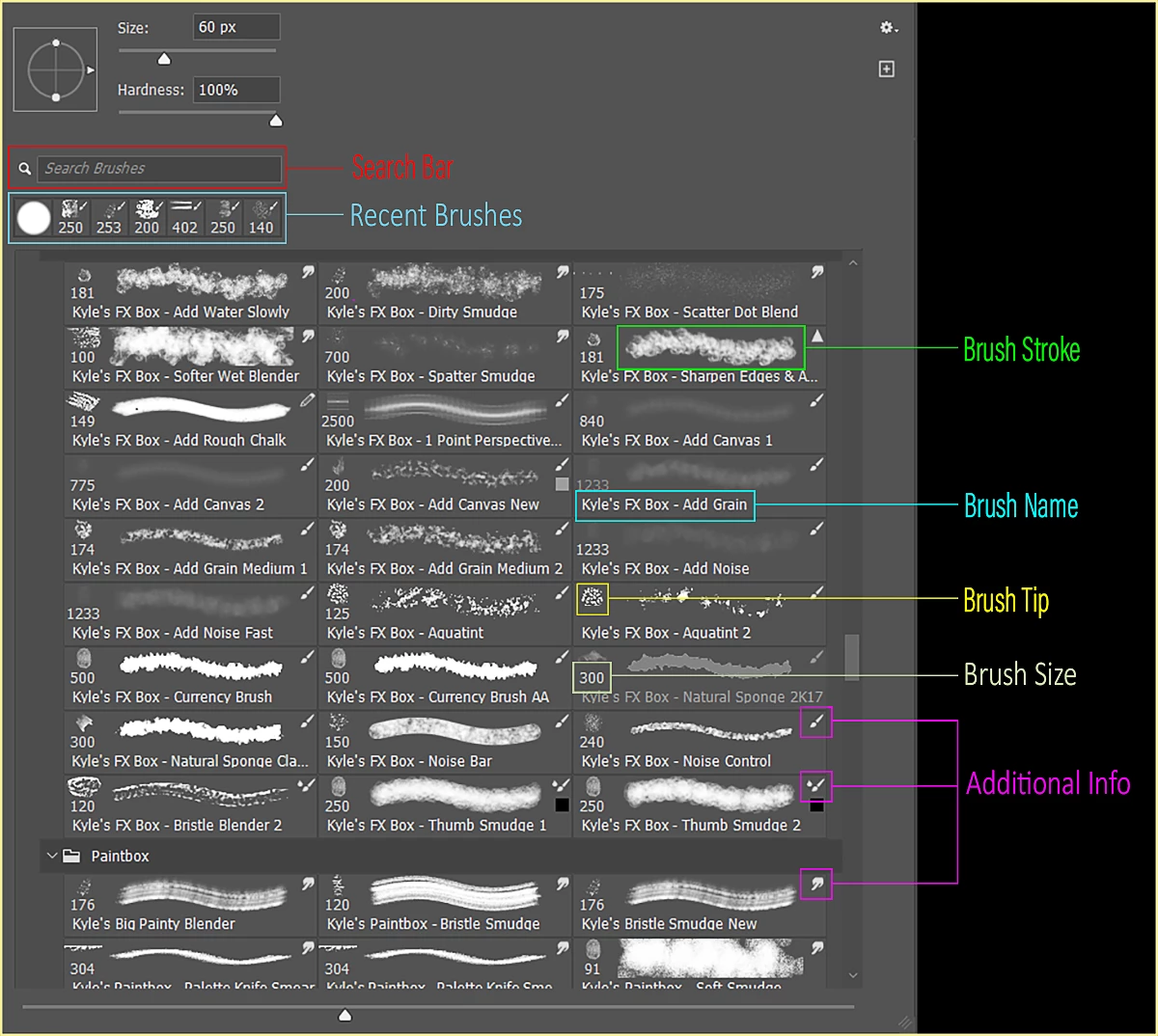Open the brush panel gear settings menu
The height and width of the screenshot is (1036, 1158).
889,28
